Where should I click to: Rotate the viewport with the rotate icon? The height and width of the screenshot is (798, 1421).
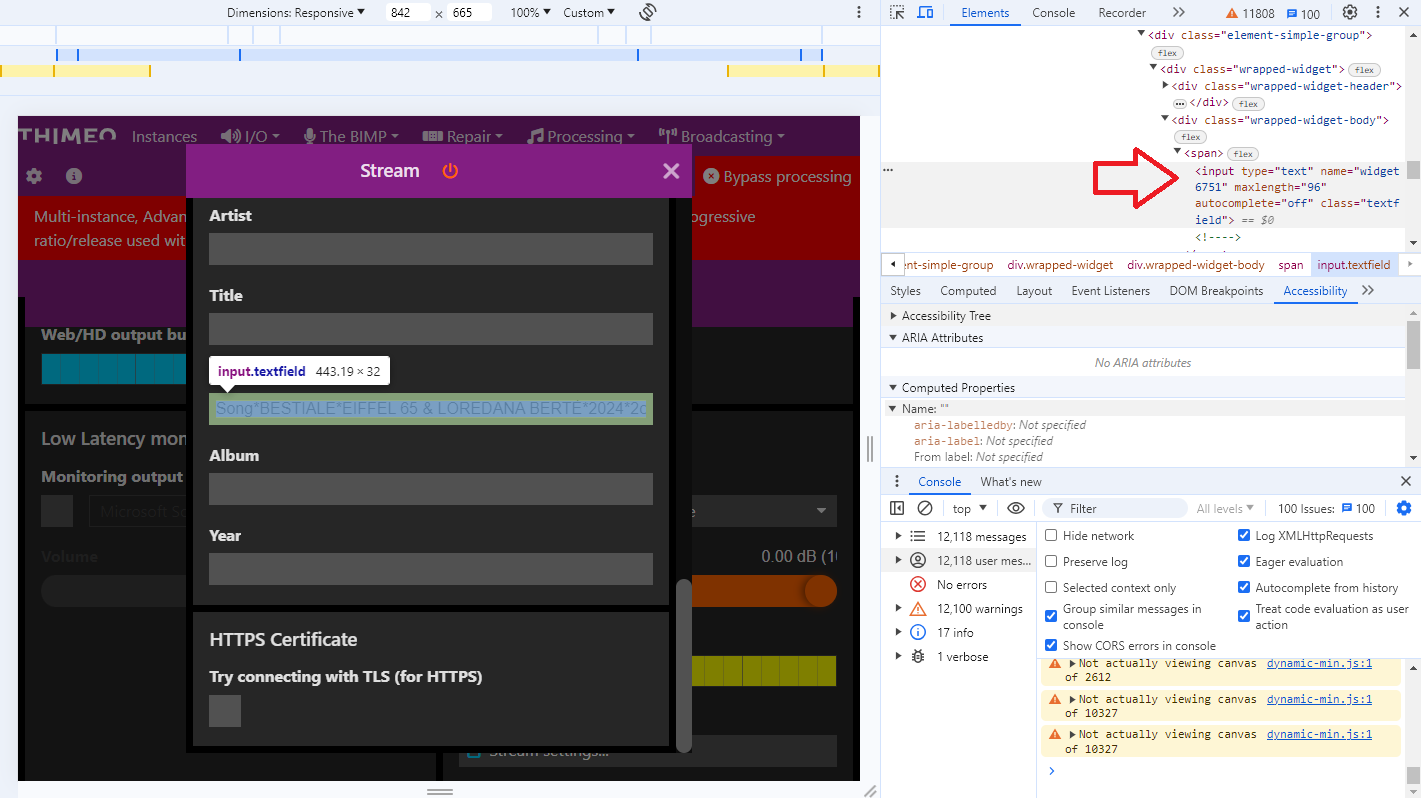click(648, 12)
